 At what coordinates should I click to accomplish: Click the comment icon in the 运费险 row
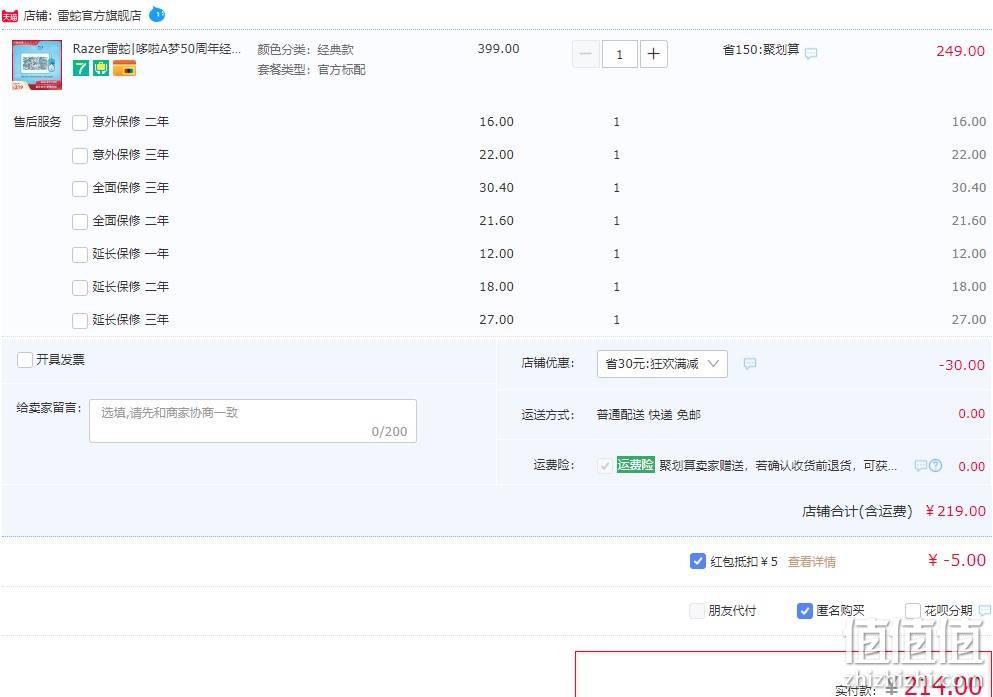(x=920, y=465)
